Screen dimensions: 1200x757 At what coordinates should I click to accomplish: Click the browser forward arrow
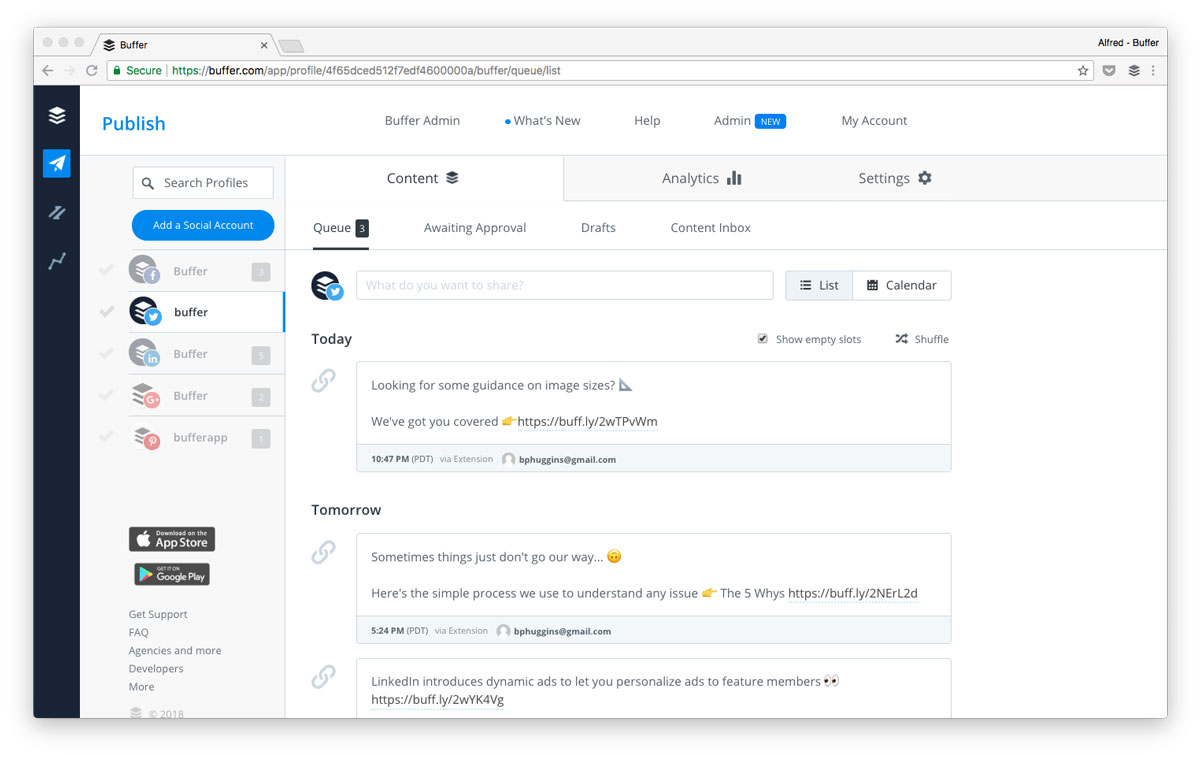[x=69, y=71]
